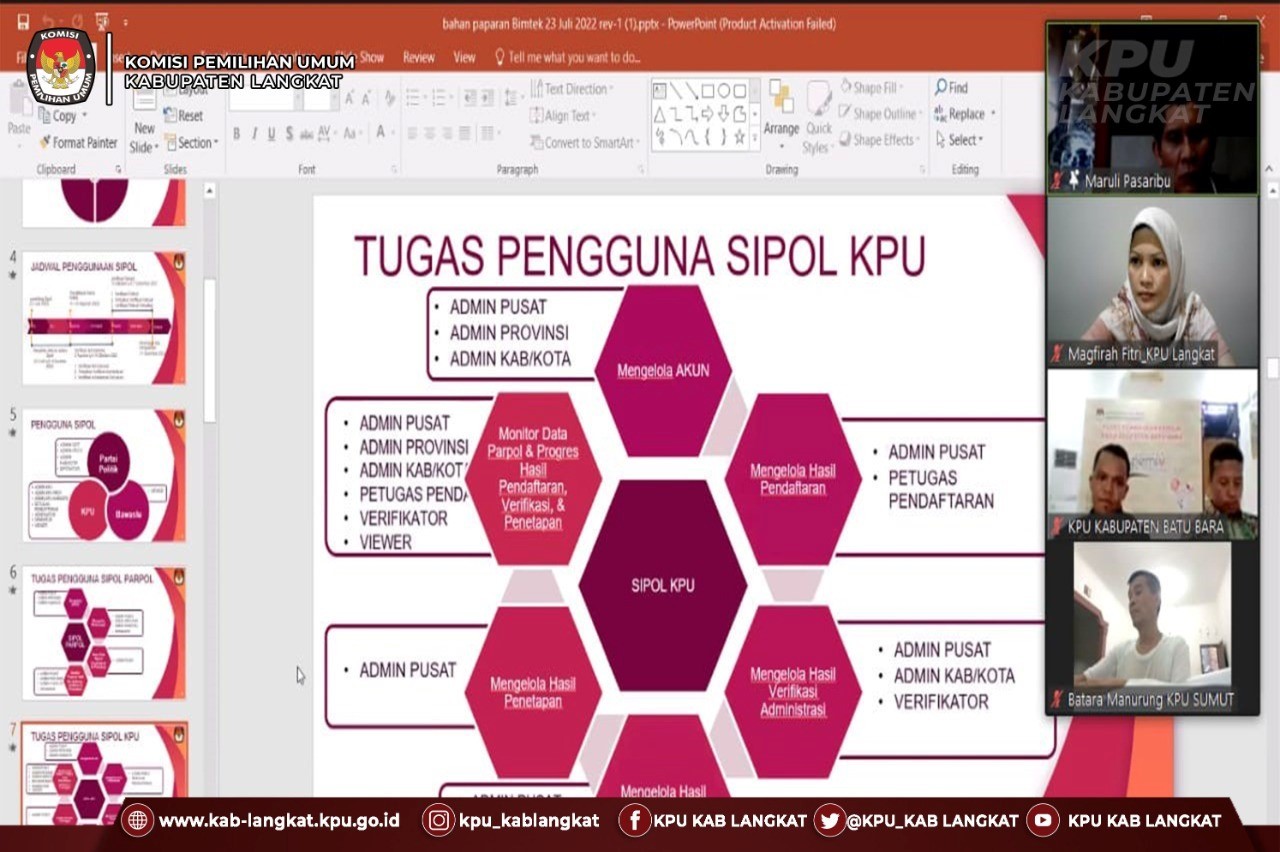This screenshot has height=852, width=1280.
Task: Click the Underline formatting icon
Action: click(x=271, y=134)
